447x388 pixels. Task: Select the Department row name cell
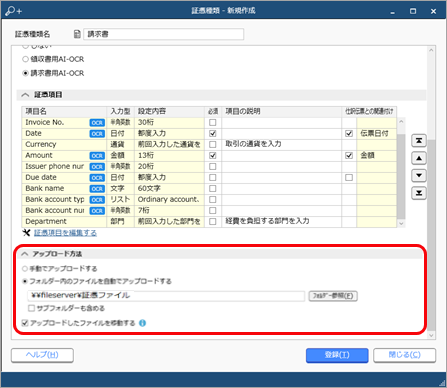[x=64, y=221]
